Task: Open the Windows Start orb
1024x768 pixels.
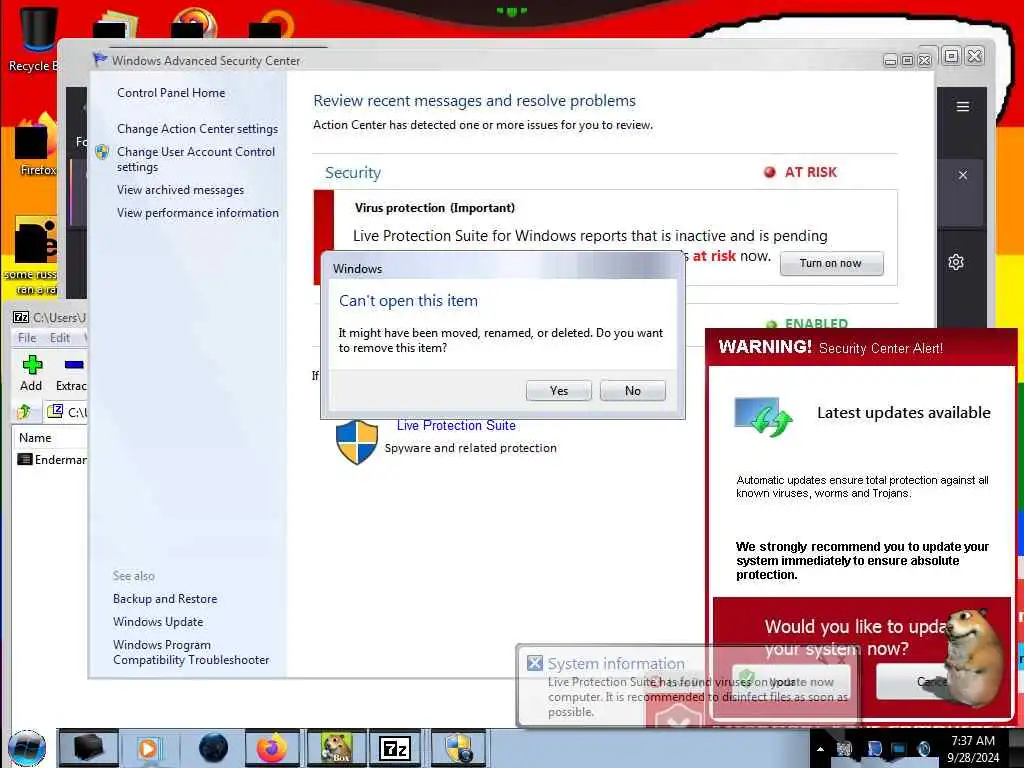Action: pyautogui.click(x=27, y=748)
